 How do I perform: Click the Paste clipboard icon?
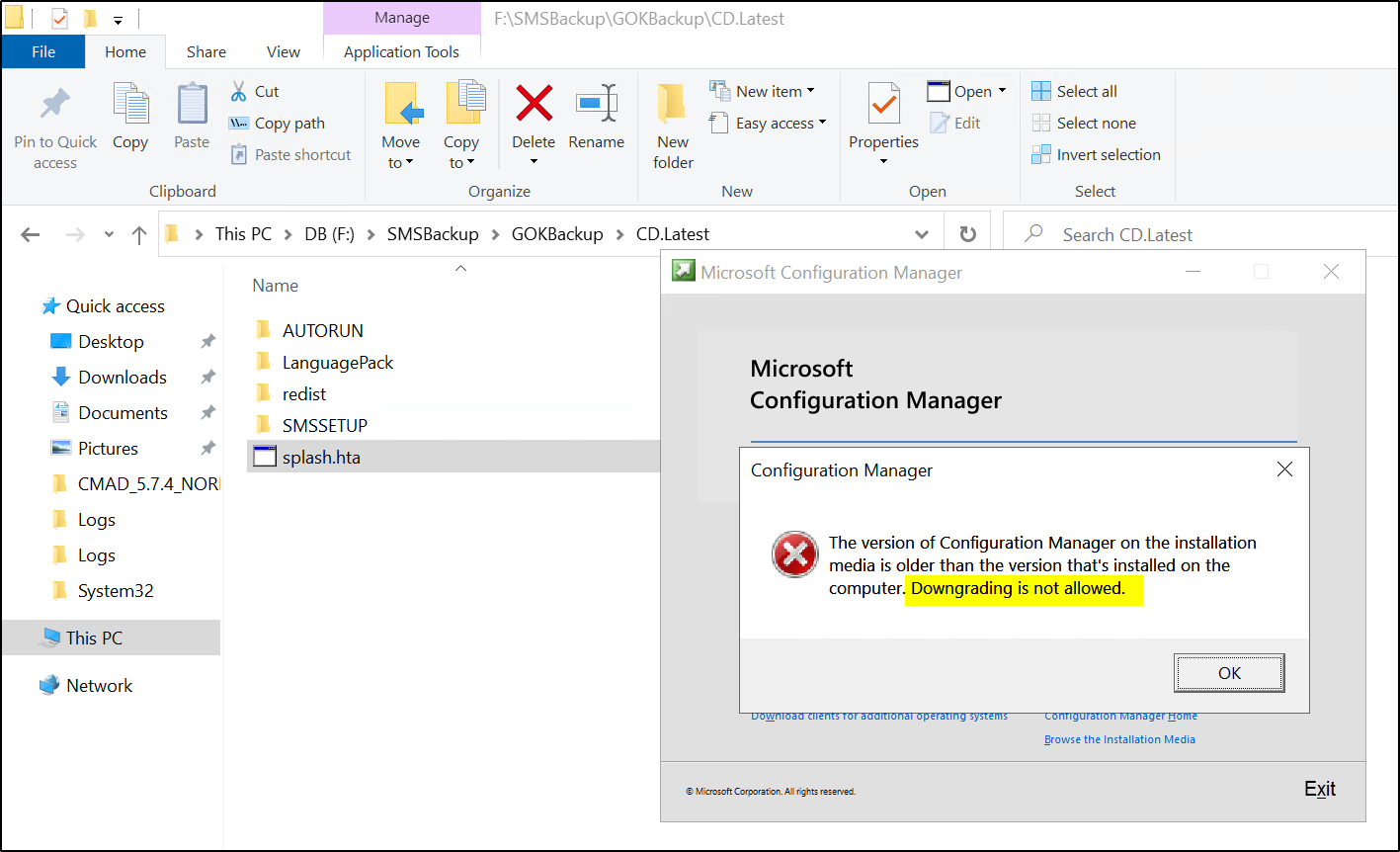[x=192, y=105]
